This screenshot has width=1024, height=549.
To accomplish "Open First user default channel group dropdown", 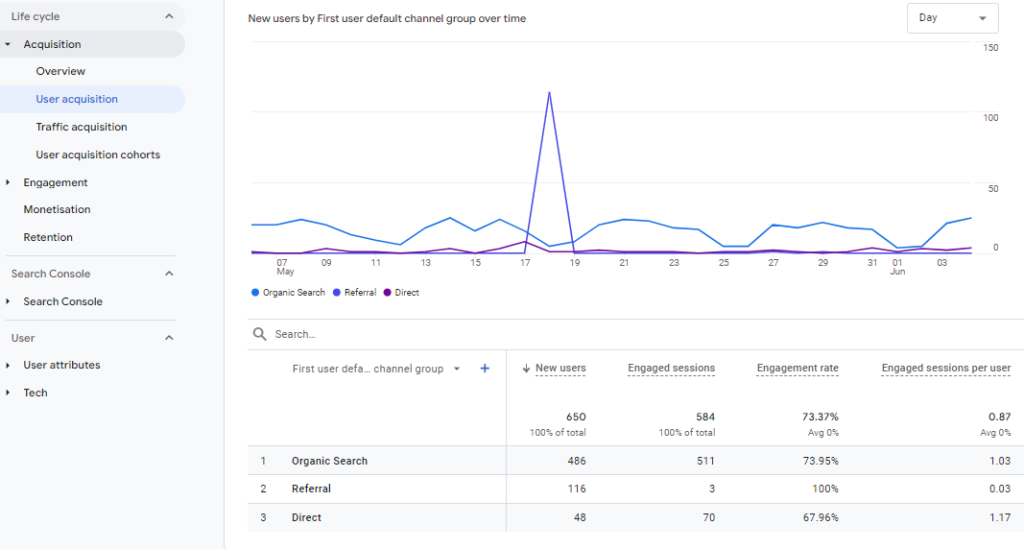I will pyautogui.click(x=457, y=369).
